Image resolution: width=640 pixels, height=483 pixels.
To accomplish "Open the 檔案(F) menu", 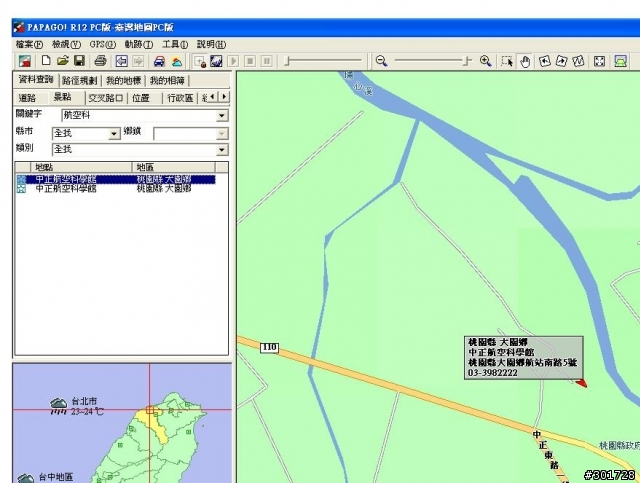I will [x=29, y=44].
